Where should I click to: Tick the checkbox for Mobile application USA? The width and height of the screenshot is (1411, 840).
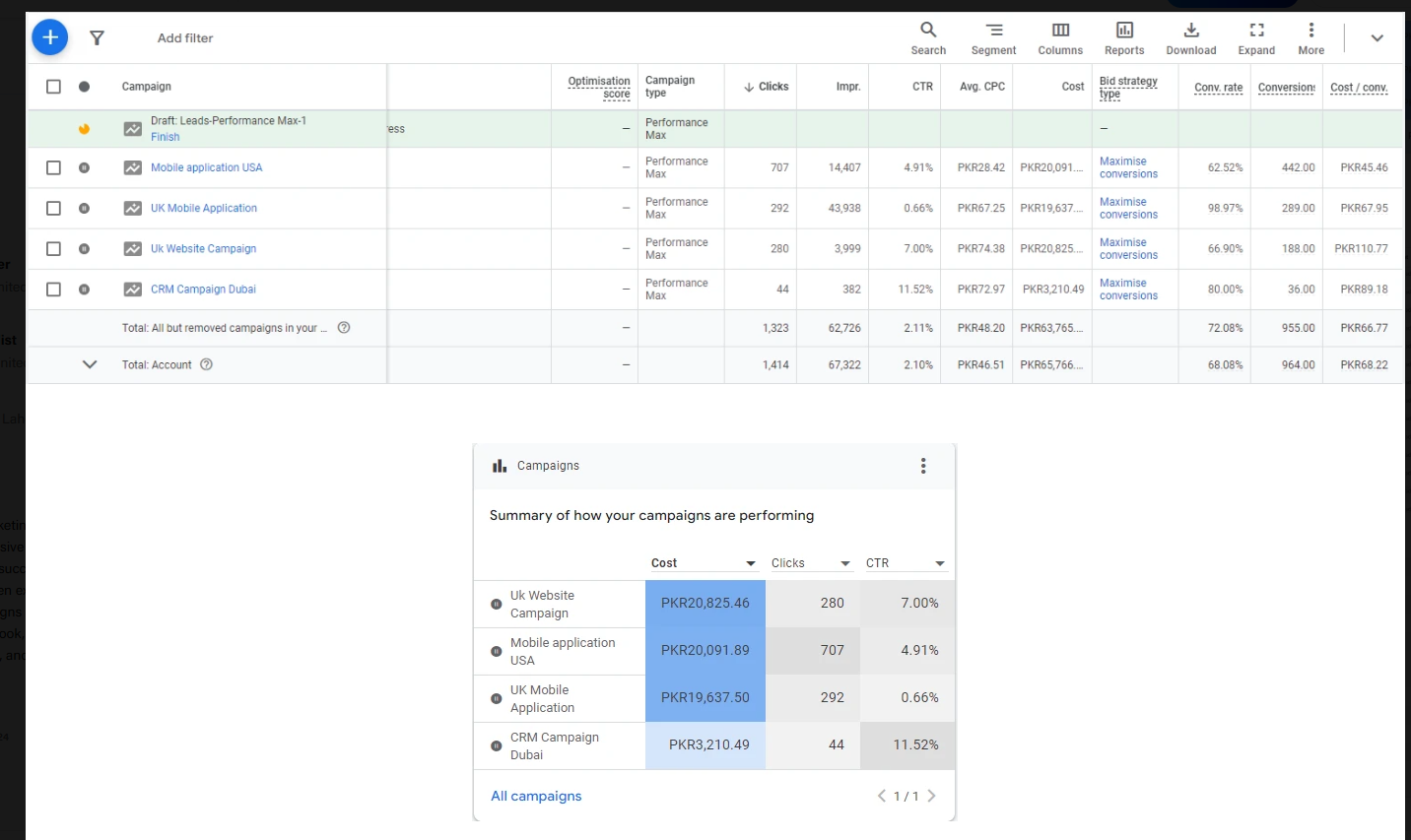tap(54, 167)
